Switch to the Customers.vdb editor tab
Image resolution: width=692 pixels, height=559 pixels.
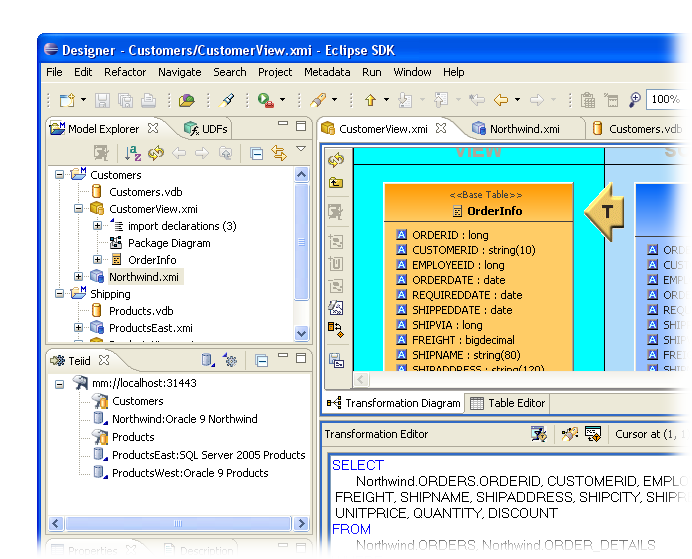coord(638,129)
